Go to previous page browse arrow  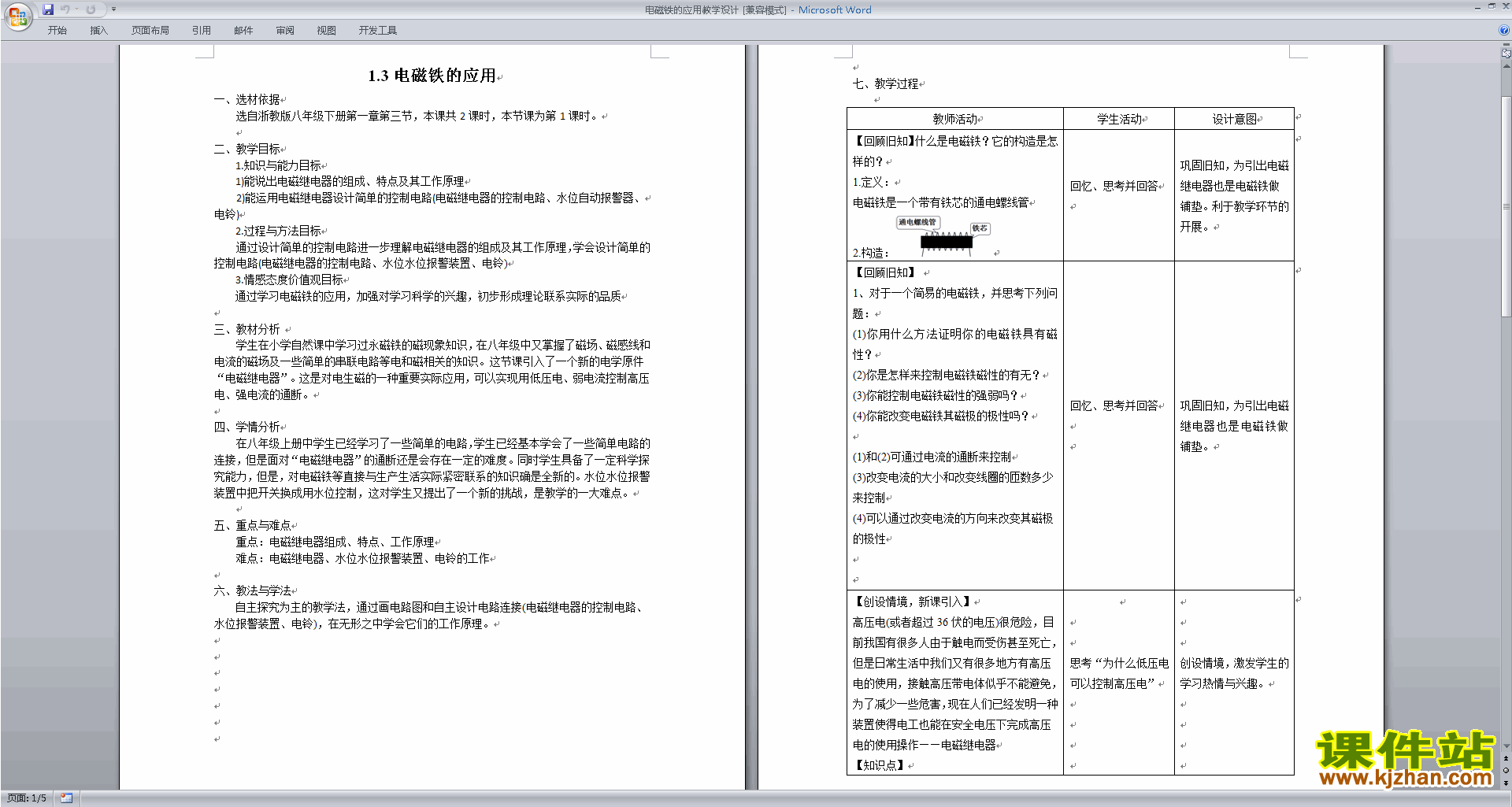tap(1506, 759)
